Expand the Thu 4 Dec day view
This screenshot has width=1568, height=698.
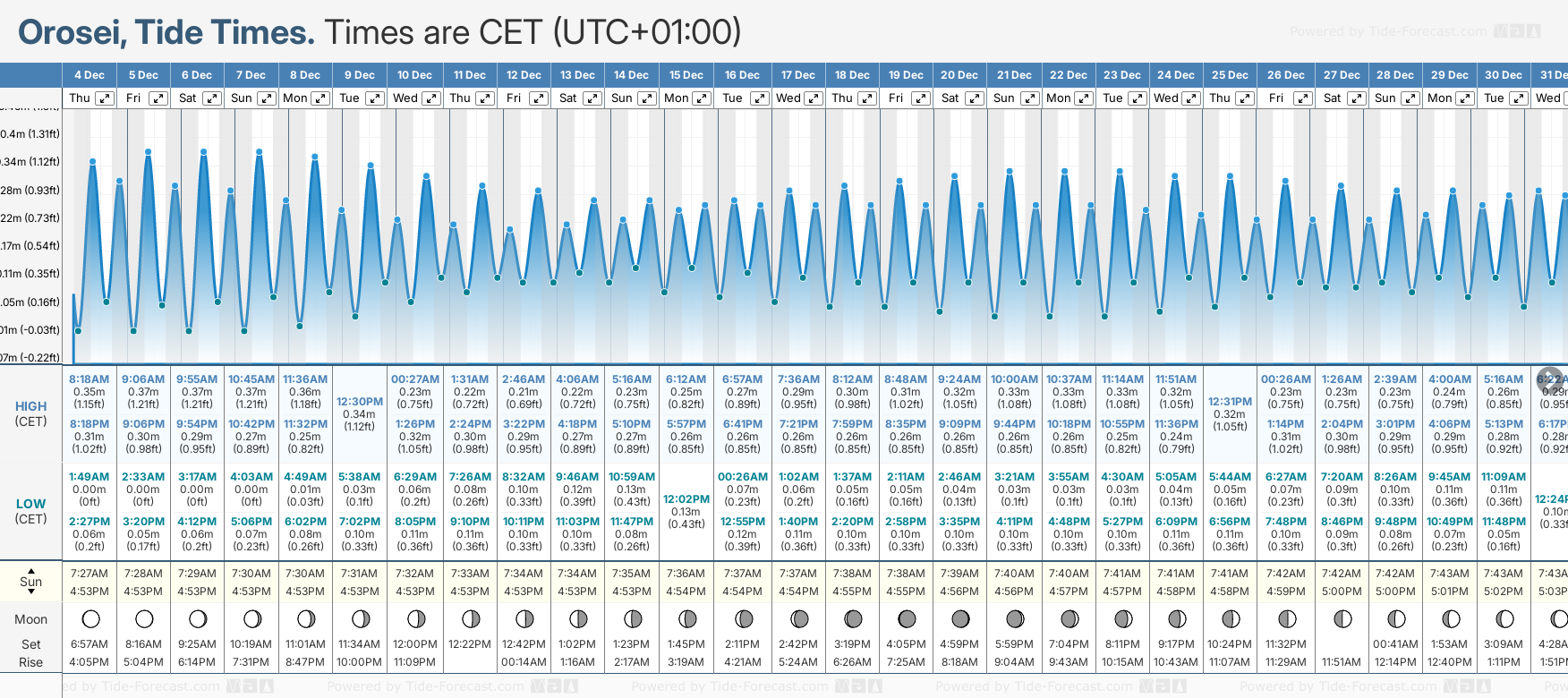coord(105,98)
